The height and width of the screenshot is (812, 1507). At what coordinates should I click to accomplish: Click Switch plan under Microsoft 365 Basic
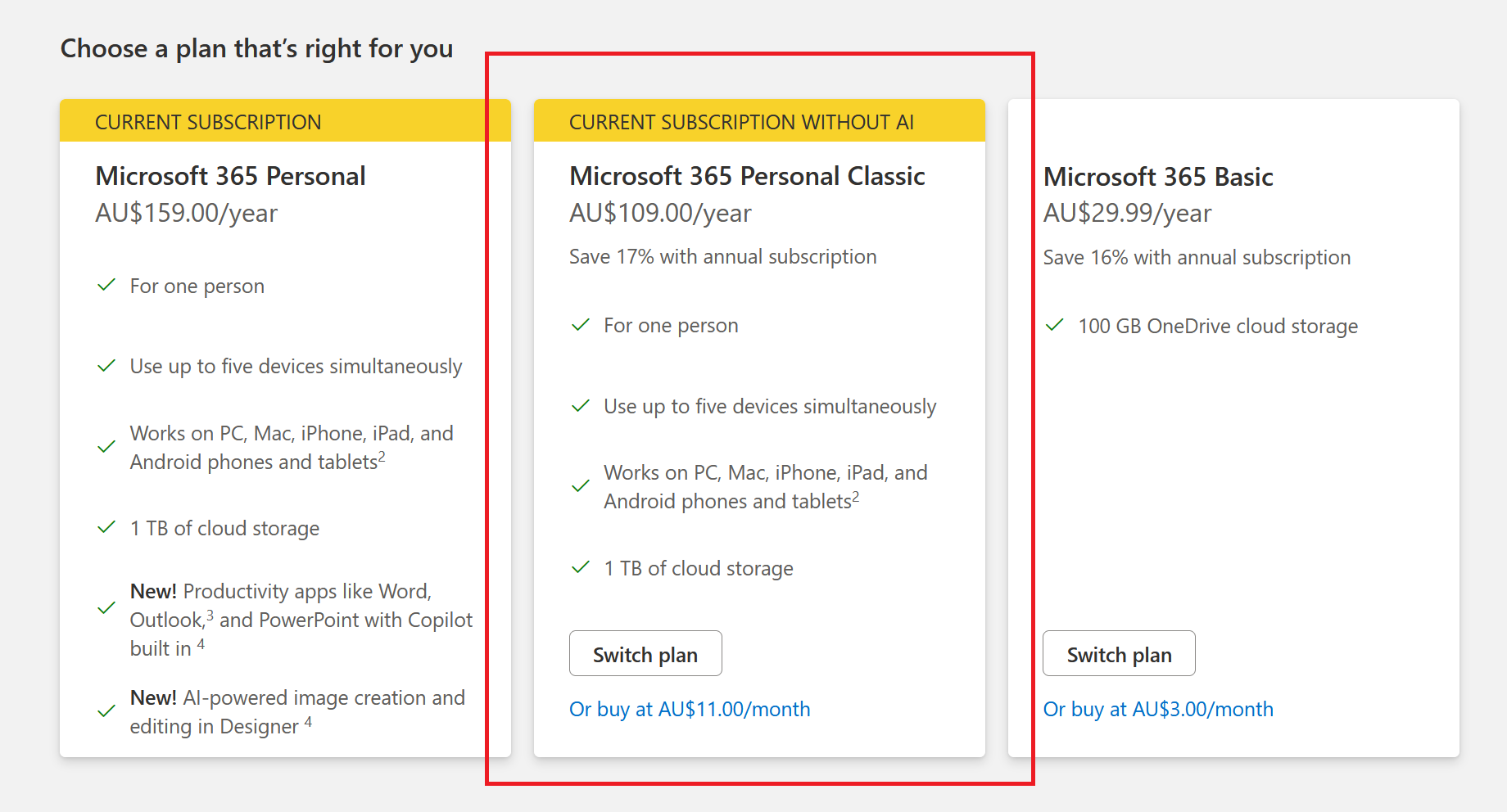(x=1118, y=654)
